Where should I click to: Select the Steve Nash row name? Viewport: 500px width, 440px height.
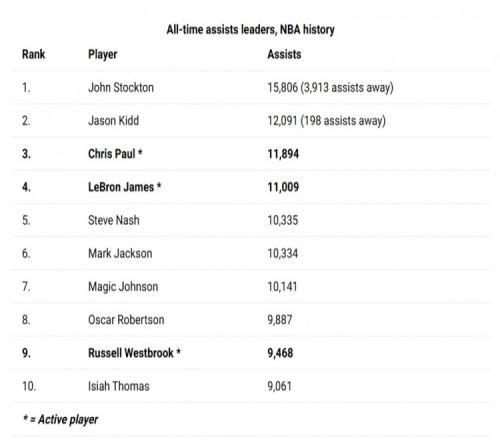[114, 220]
